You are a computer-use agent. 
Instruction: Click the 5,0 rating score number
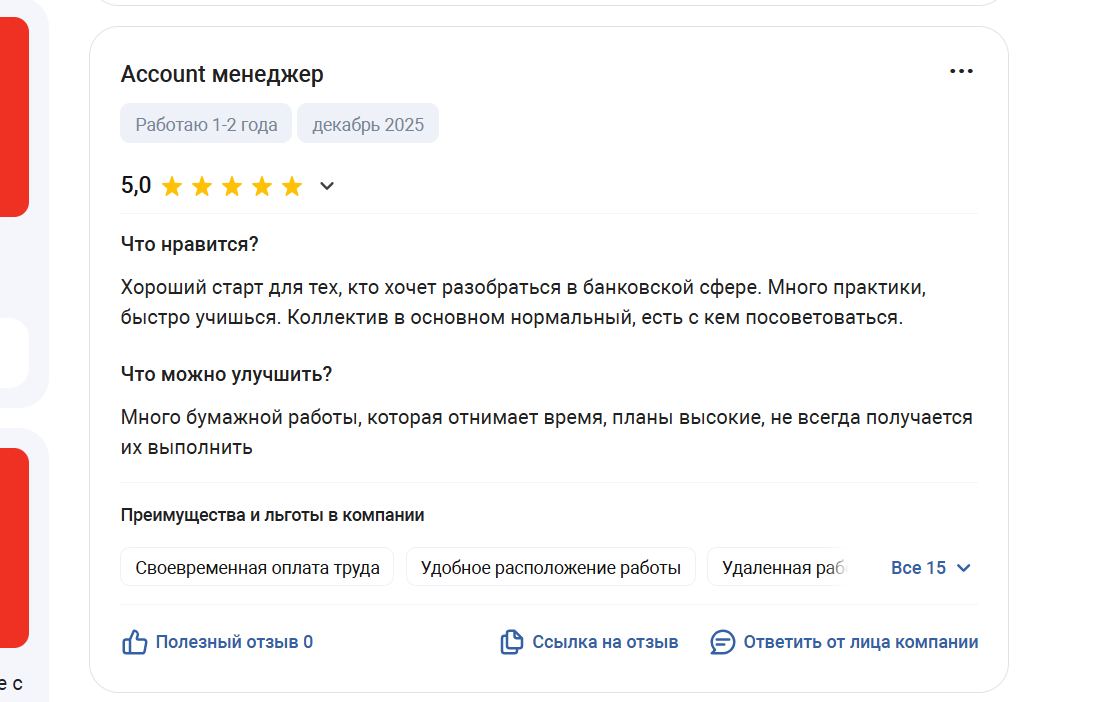(x=136, y=186)
